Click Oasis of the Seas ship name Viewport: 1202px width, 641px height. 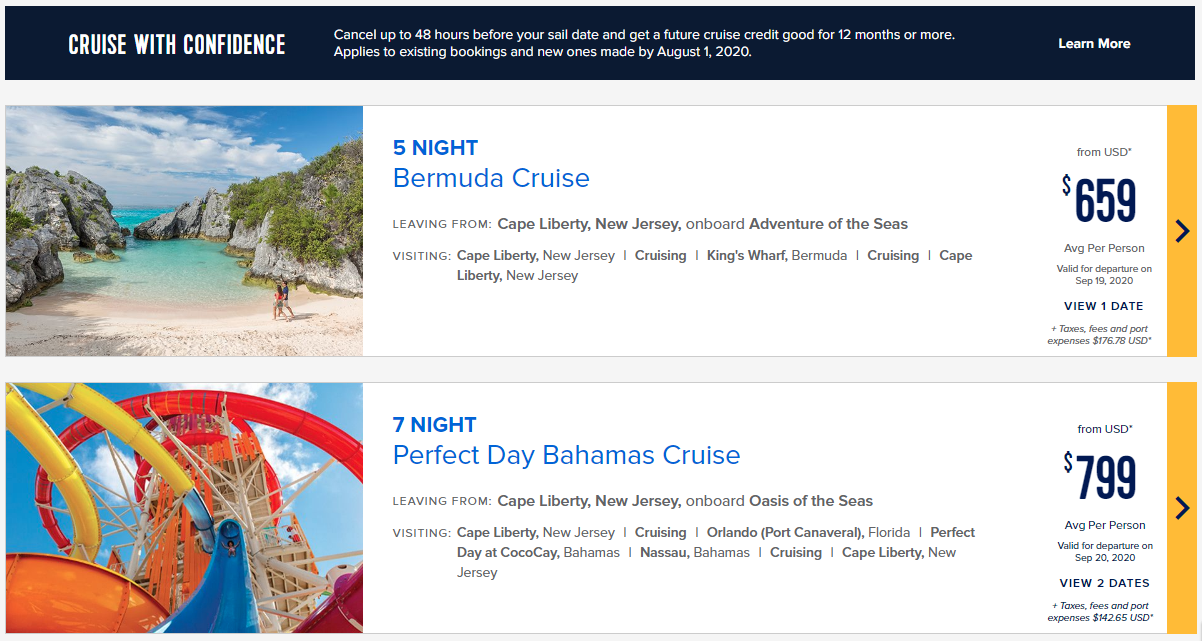click(811, 501)
